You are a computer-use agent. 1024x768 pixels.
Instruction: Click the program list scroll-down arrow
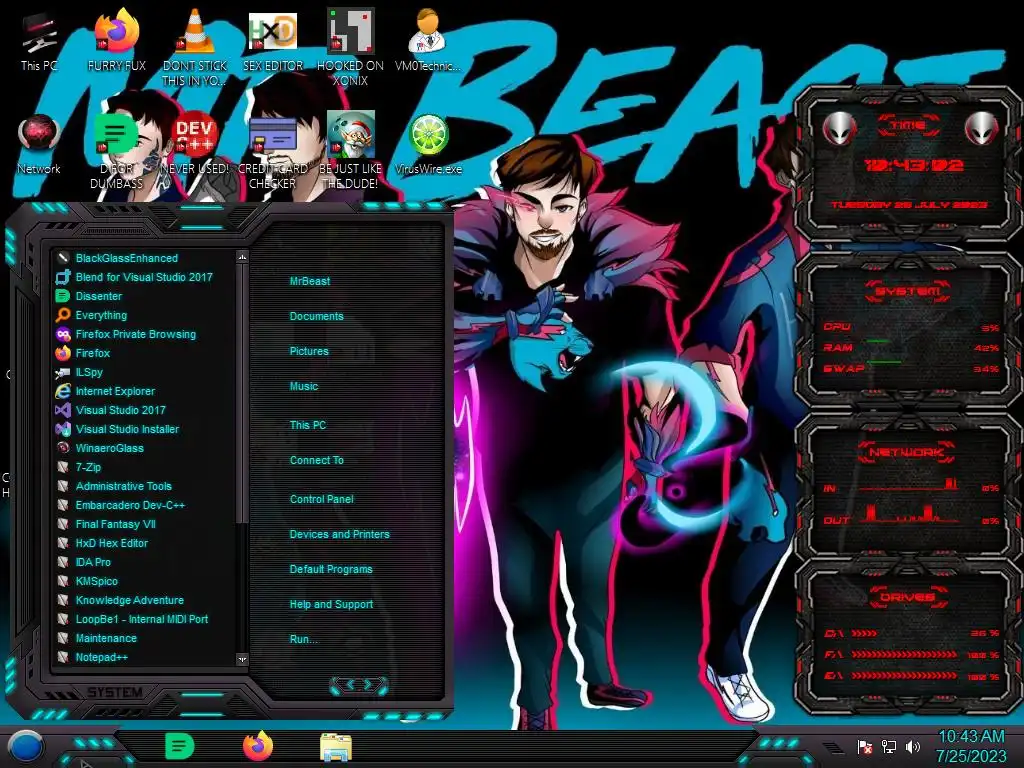242,660
